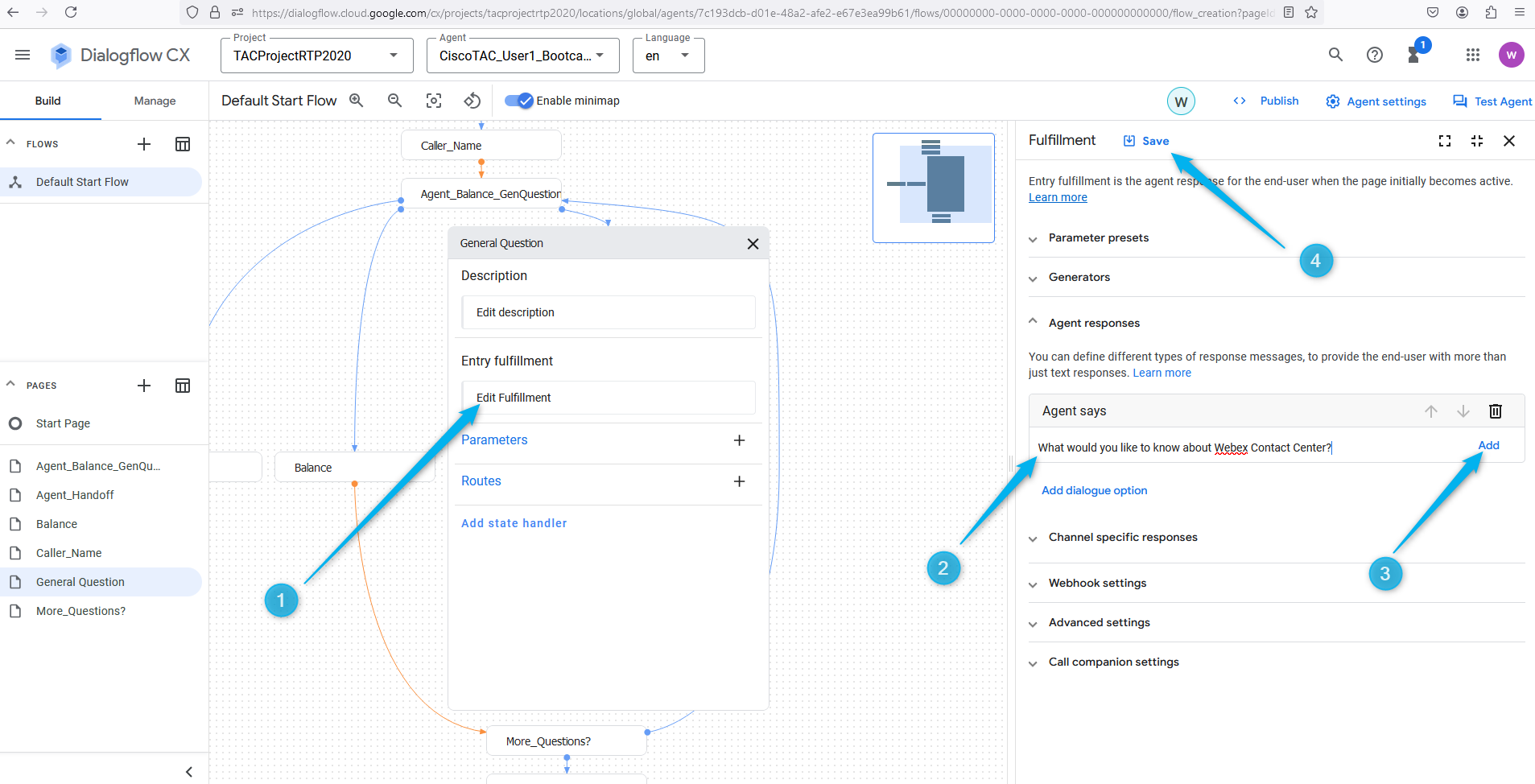Viewport: 1535px width, 784px height.
Task: Add a parameter with plus icon
Action: point(739,440)
